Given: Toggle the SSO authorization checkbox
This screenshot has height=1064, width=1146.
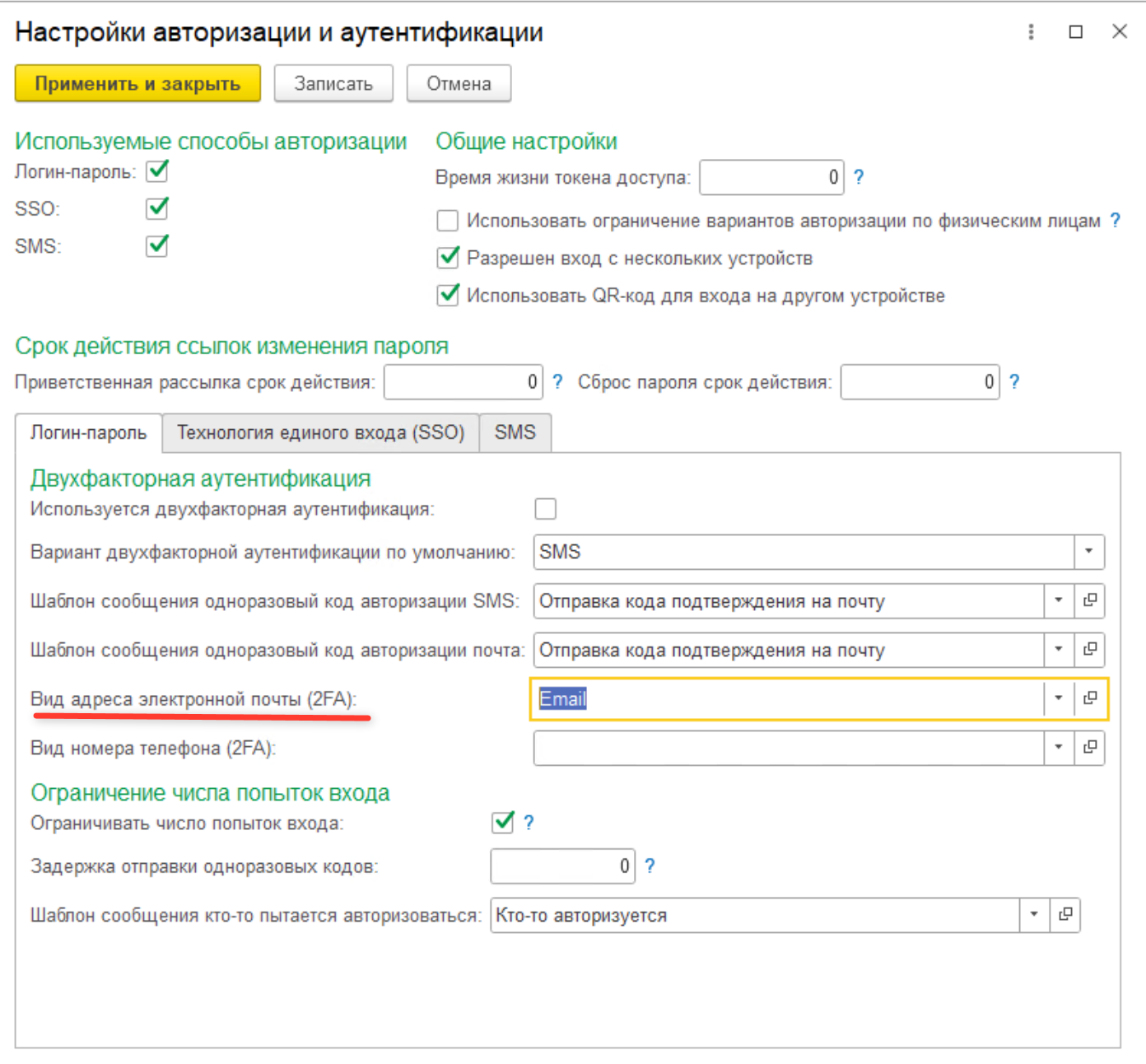Looking at the screenshot, I should [157, 208].
